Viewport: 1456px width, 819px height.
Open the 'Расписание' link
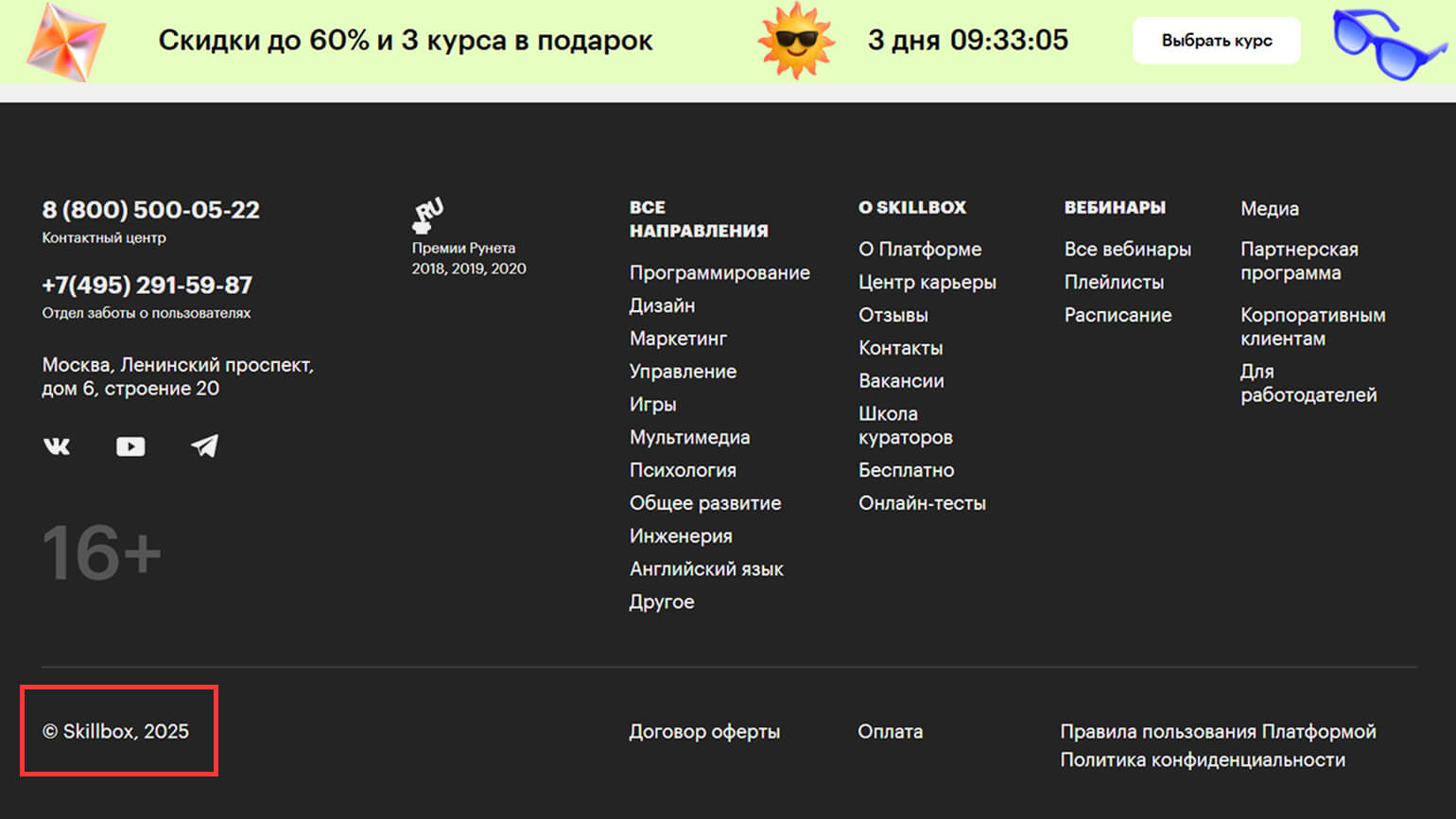click(x=1118, y=315)
